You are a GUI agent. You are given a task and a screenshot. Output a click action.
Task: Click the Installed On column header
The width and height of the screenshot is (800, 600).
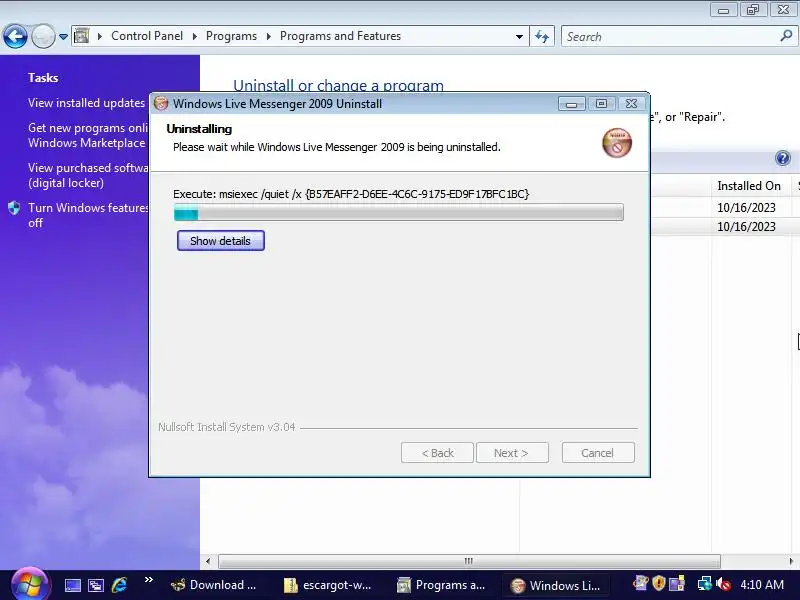click(x=749, y=186)
